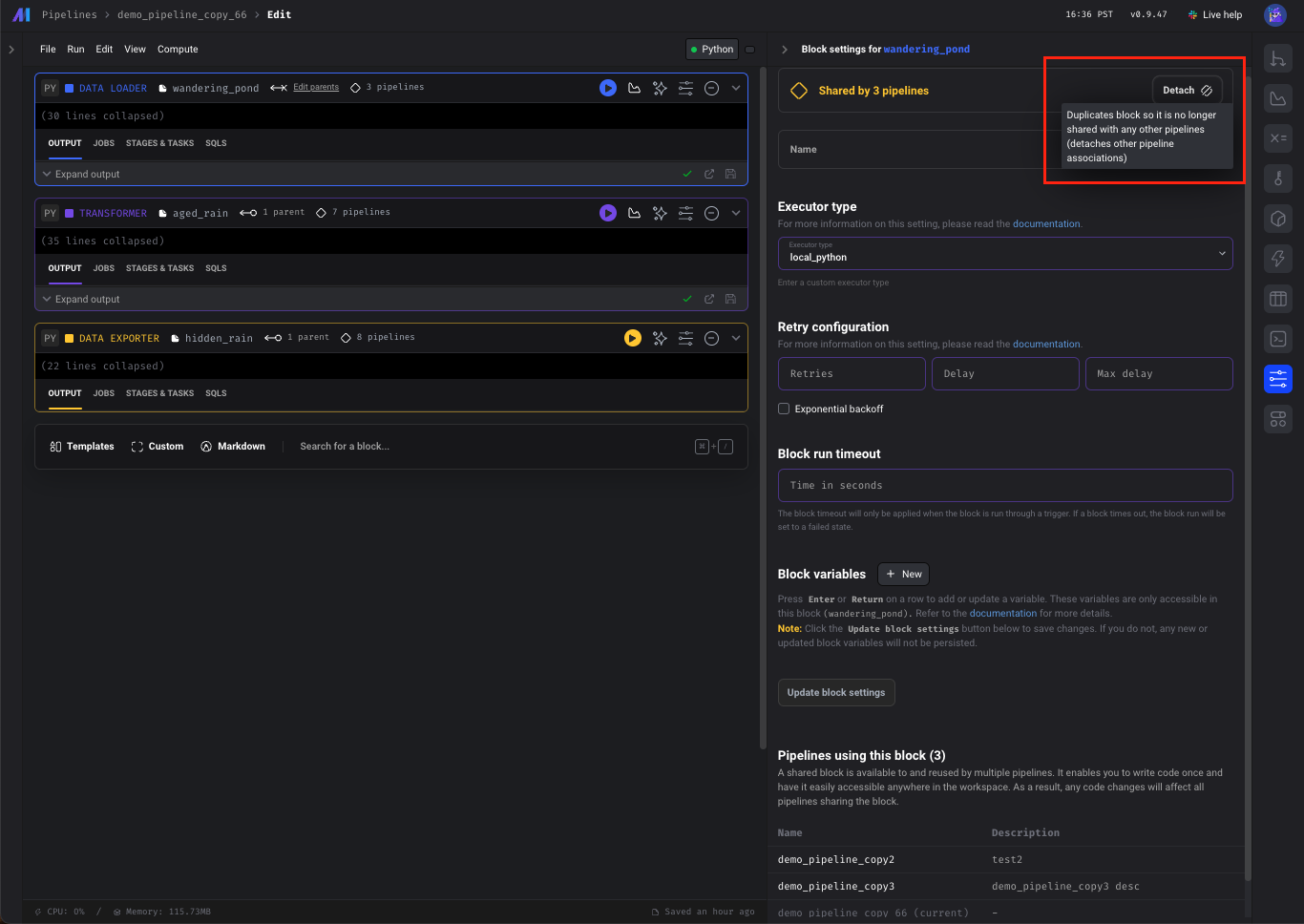
Task: Expand the wandering_pond block options chevron
Action: (736, 88)
